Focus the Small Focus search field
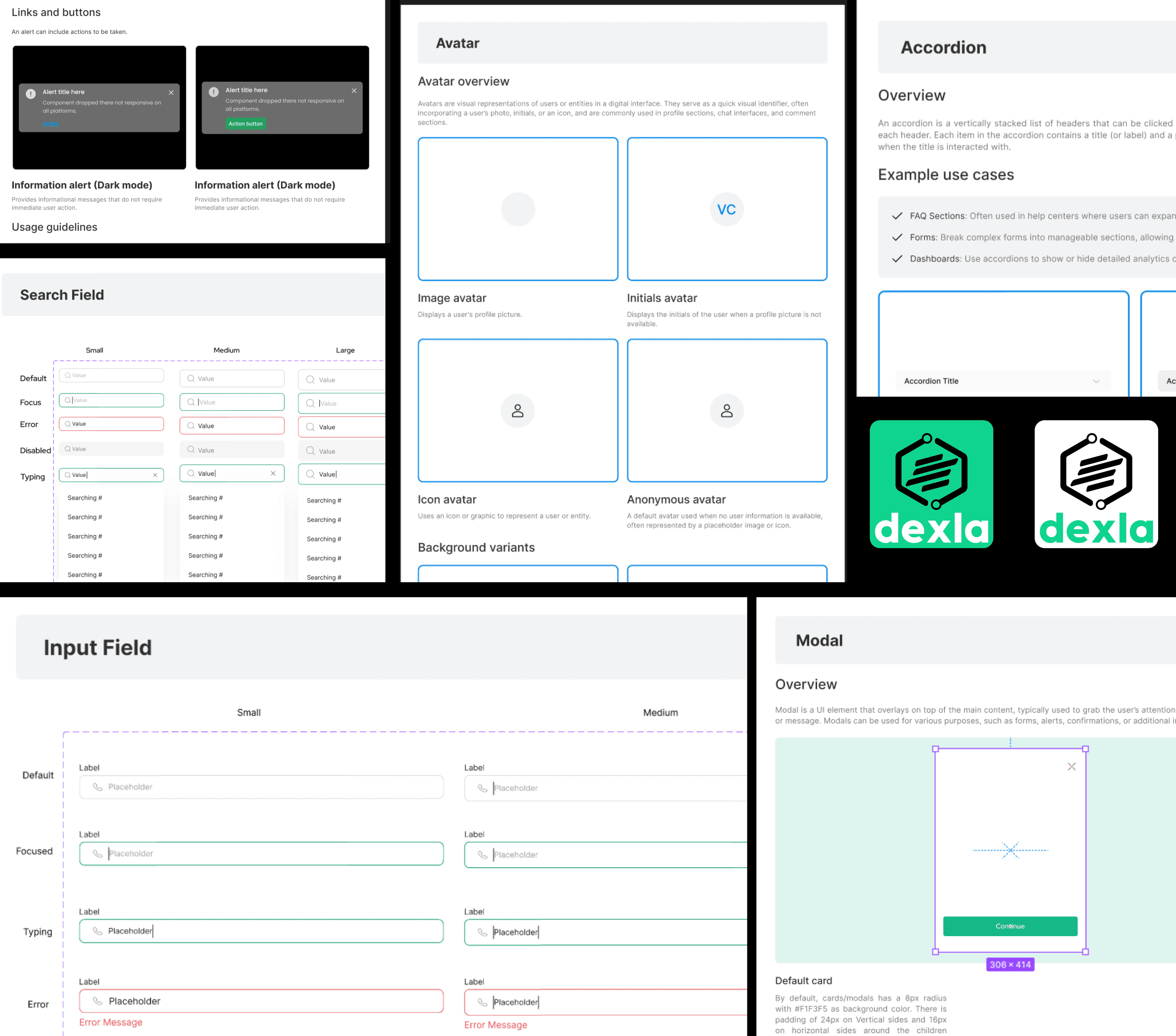 tap(111, 400)
